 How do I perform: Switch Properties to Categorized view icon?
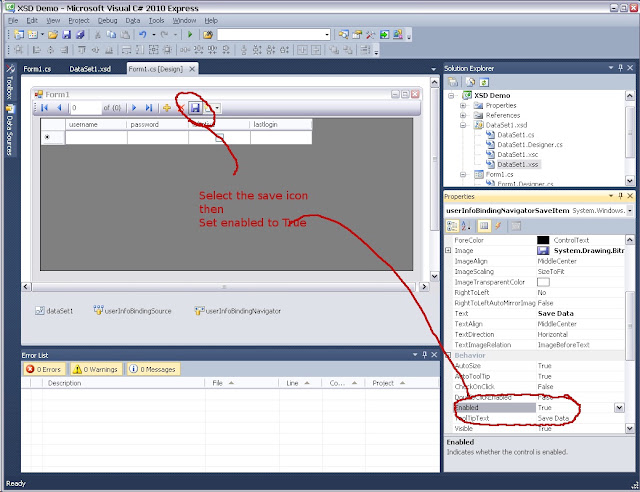pos(452,226)
